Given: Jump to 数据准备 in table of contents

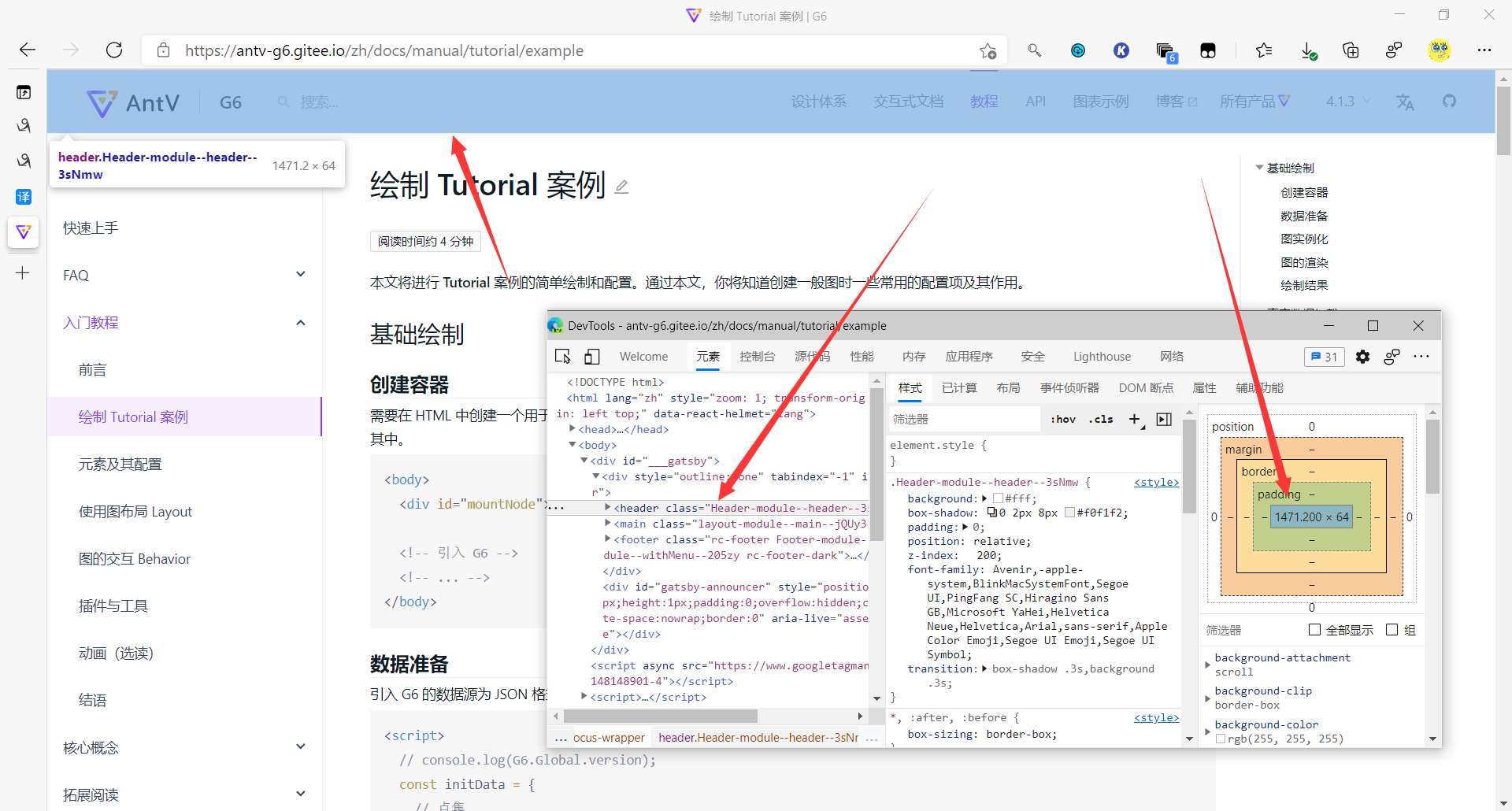Looking at the screenshot, I should click(1304, 216).
